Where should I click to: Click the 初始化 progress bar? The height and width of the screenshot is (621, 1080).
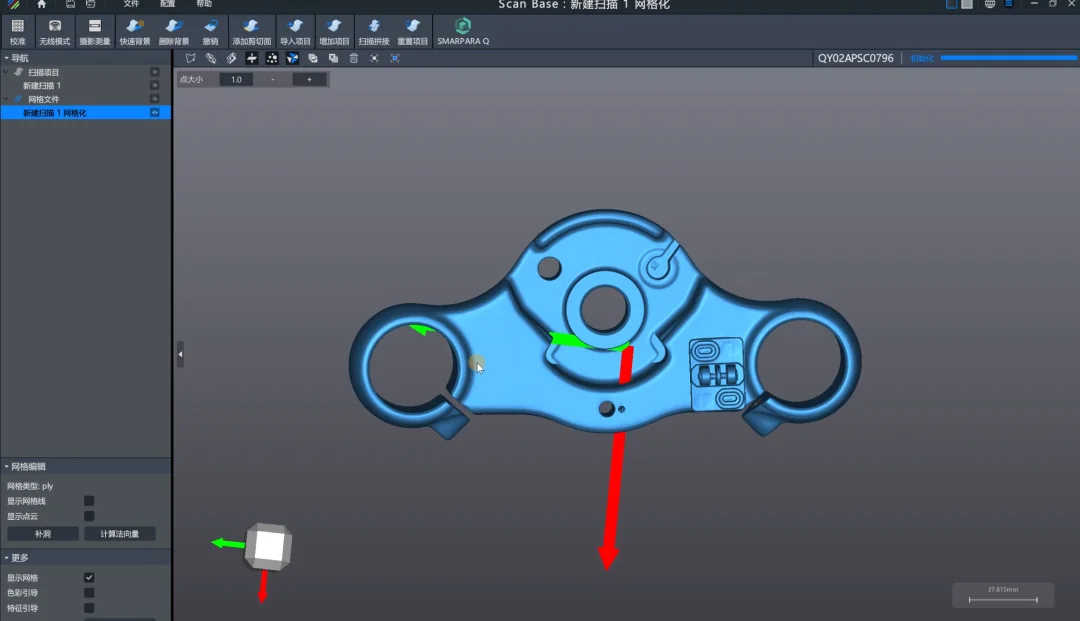(1008, 58)
